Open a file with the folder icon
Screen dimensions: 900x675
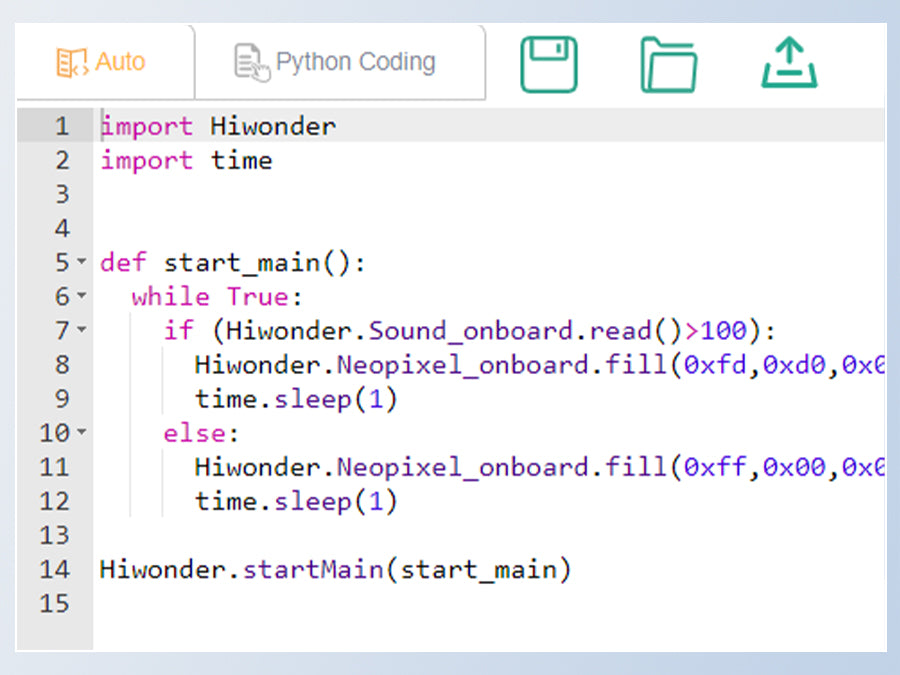point(669,64)
